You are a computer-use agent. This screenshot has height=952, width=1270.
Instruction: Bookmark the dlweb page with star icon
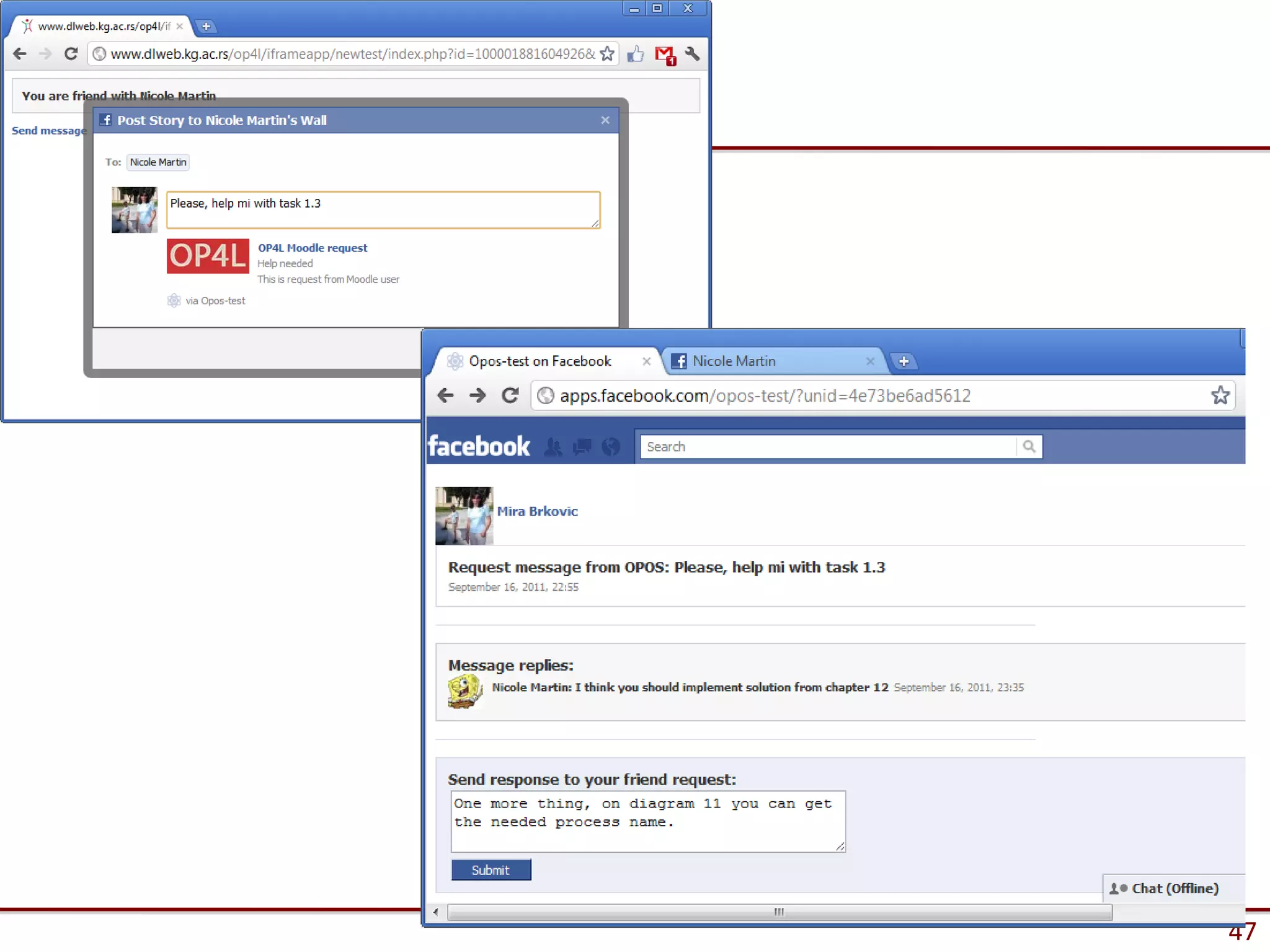pyautogui.click(x=607, y=54)
